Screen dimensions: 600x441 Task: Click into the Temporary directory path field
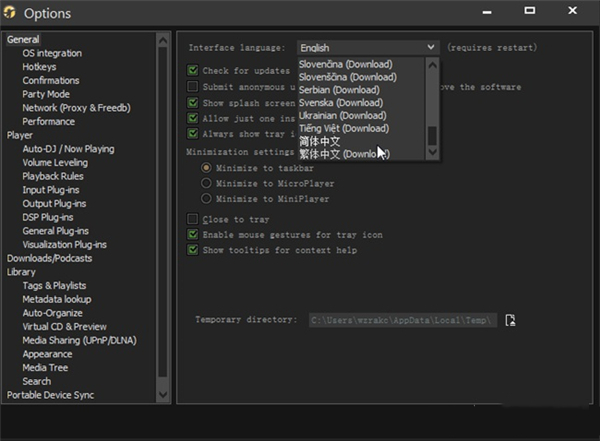coord(402,320)
